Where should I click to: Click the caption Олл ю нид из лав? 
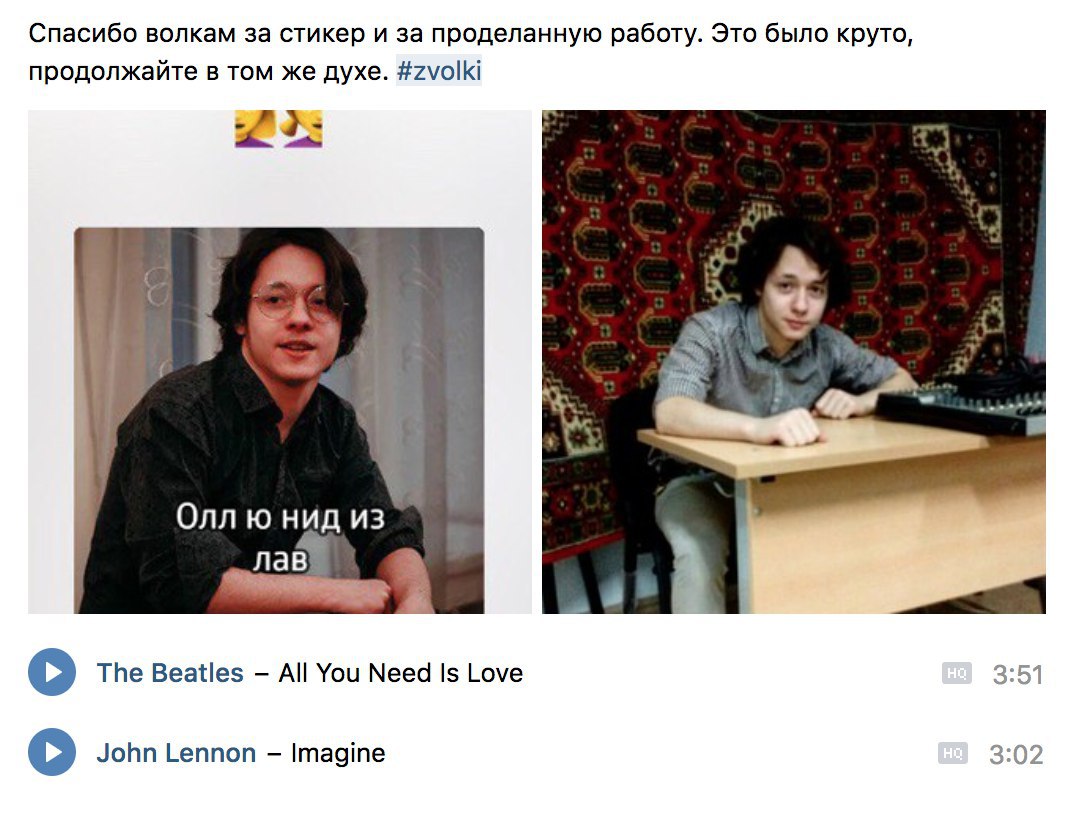pyautogui.click(x=280, y=538)
